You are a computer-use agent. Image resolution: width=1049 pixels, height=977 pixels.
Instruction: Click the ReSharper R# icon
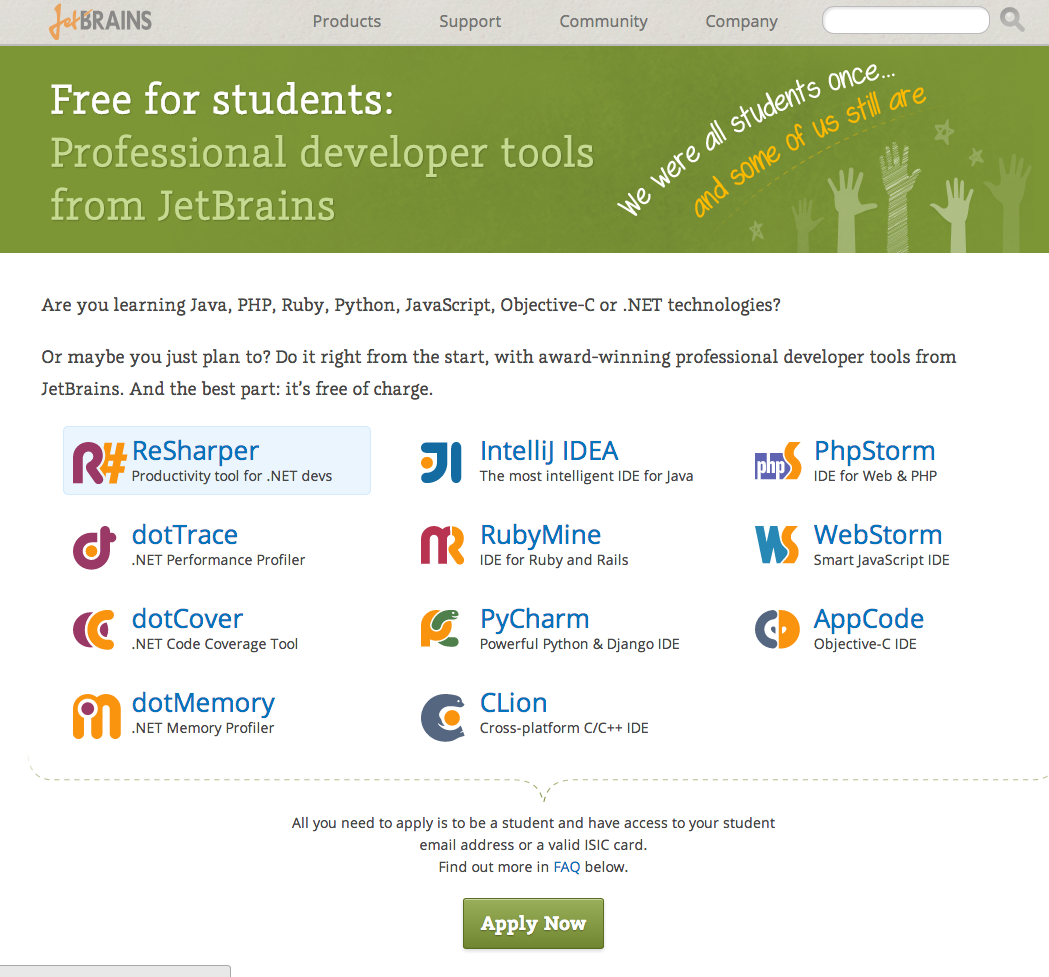coord(99,462)
